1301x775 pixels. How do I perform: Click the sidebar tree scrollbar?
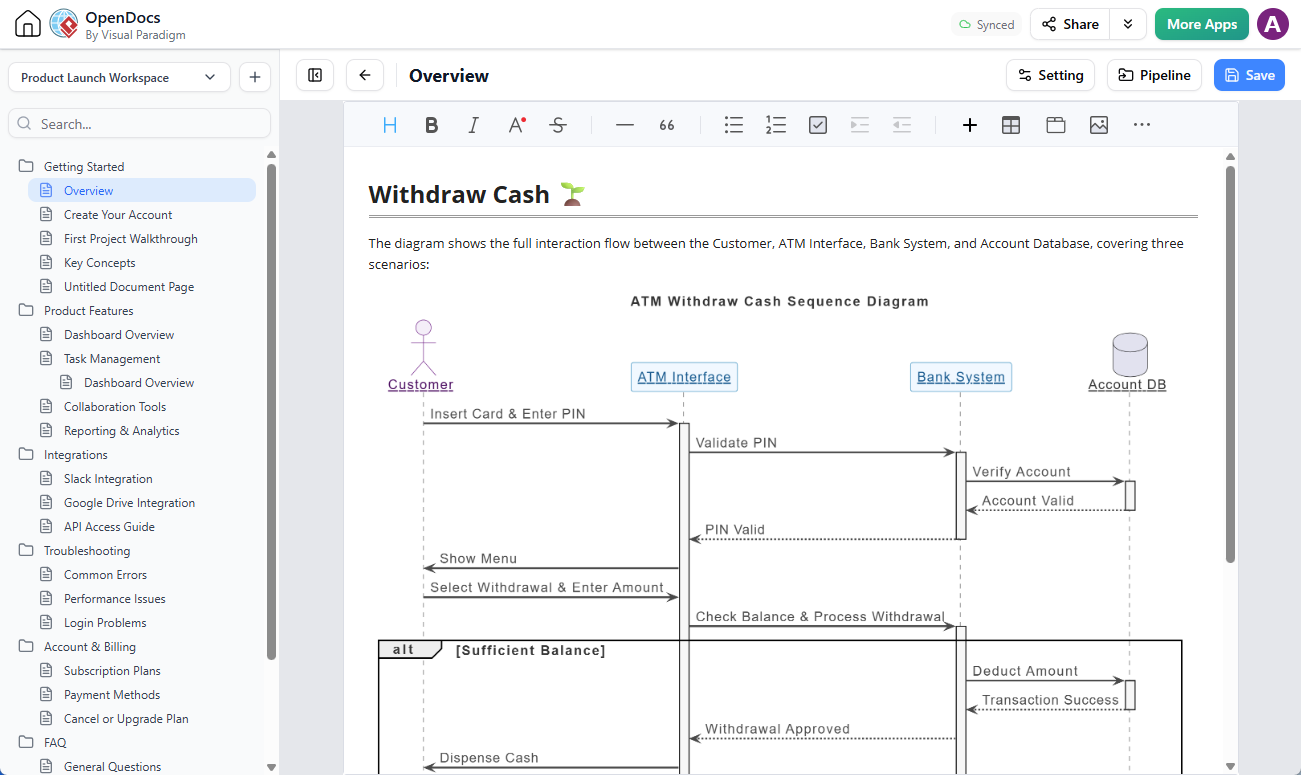271,410
